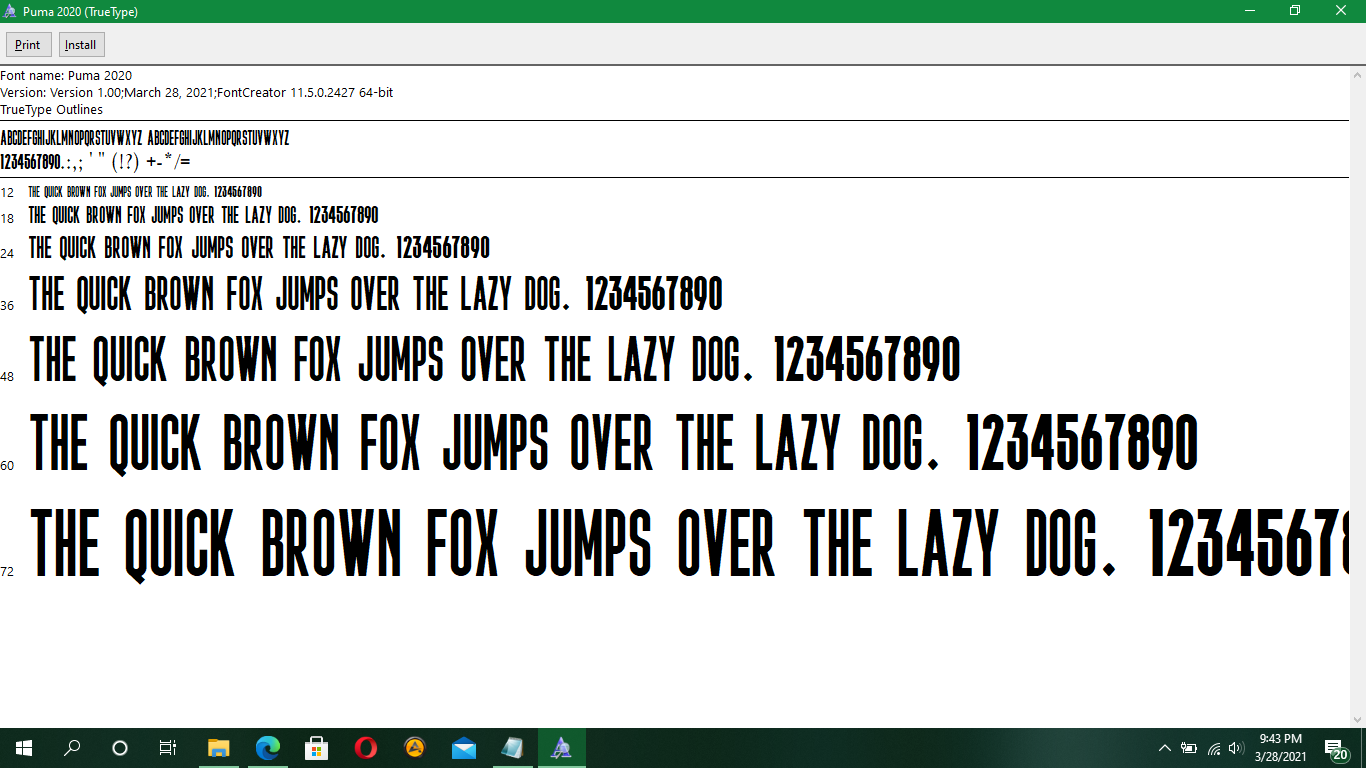Launch Cortana from the taskbar
This screenshot has height=768, width=1366.
tap(120, 748)
